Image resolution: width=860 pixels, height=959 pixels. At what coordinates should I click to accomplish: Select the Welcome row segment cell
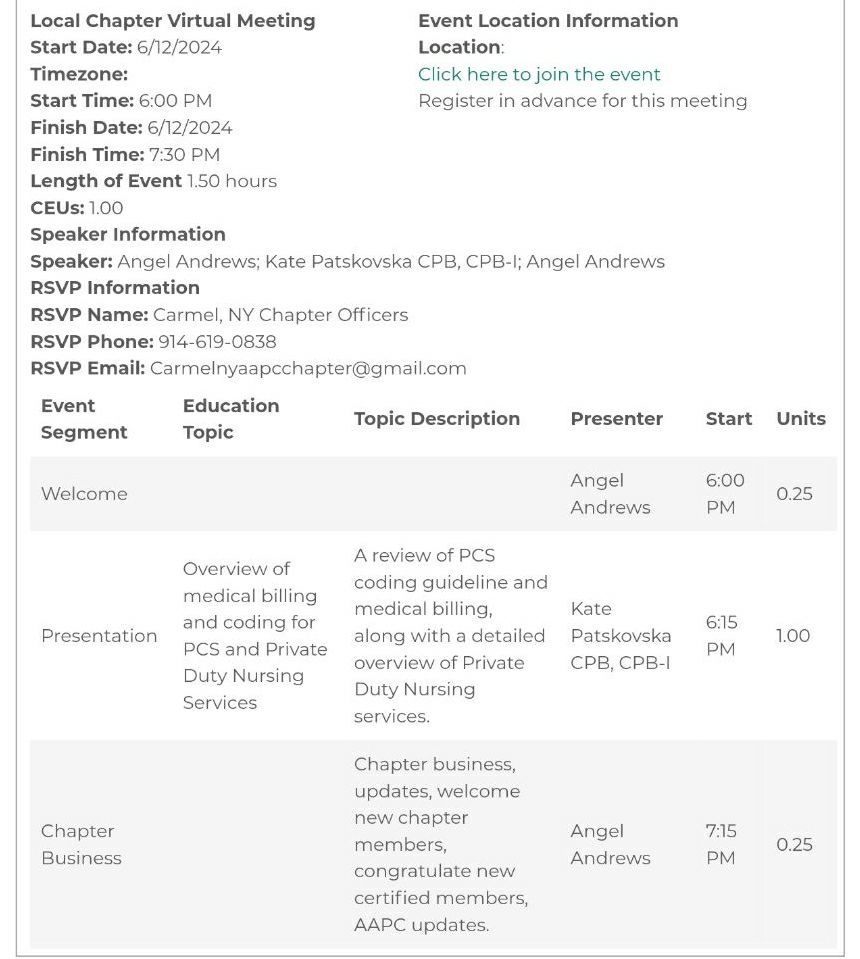[x=84, y=494]
